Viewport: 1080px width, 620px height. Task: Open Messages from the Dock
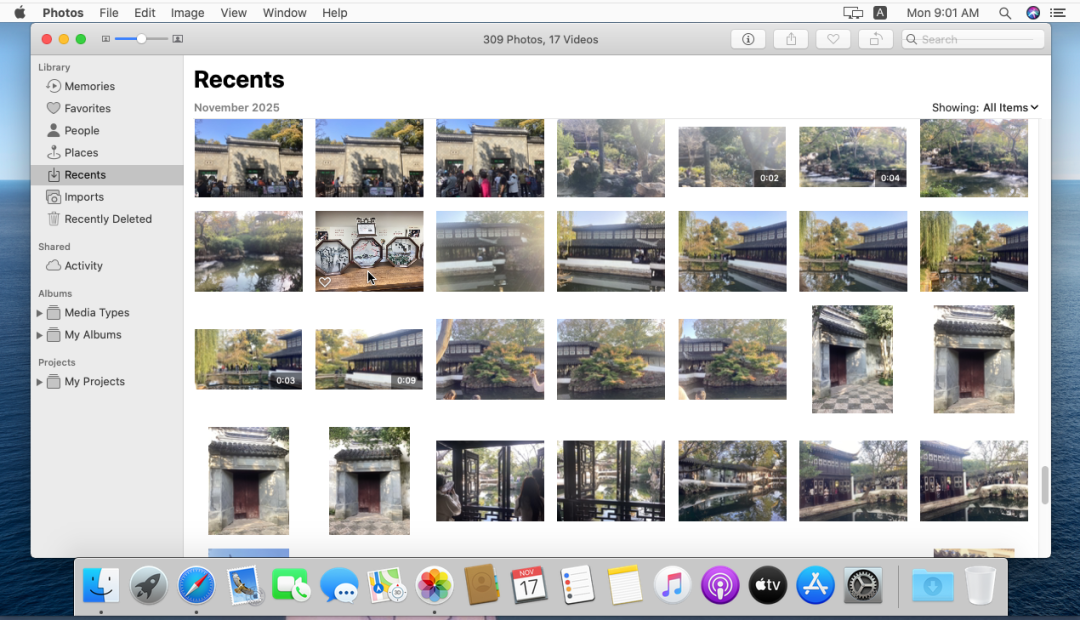pyautogui.click(x=339, y=586)
